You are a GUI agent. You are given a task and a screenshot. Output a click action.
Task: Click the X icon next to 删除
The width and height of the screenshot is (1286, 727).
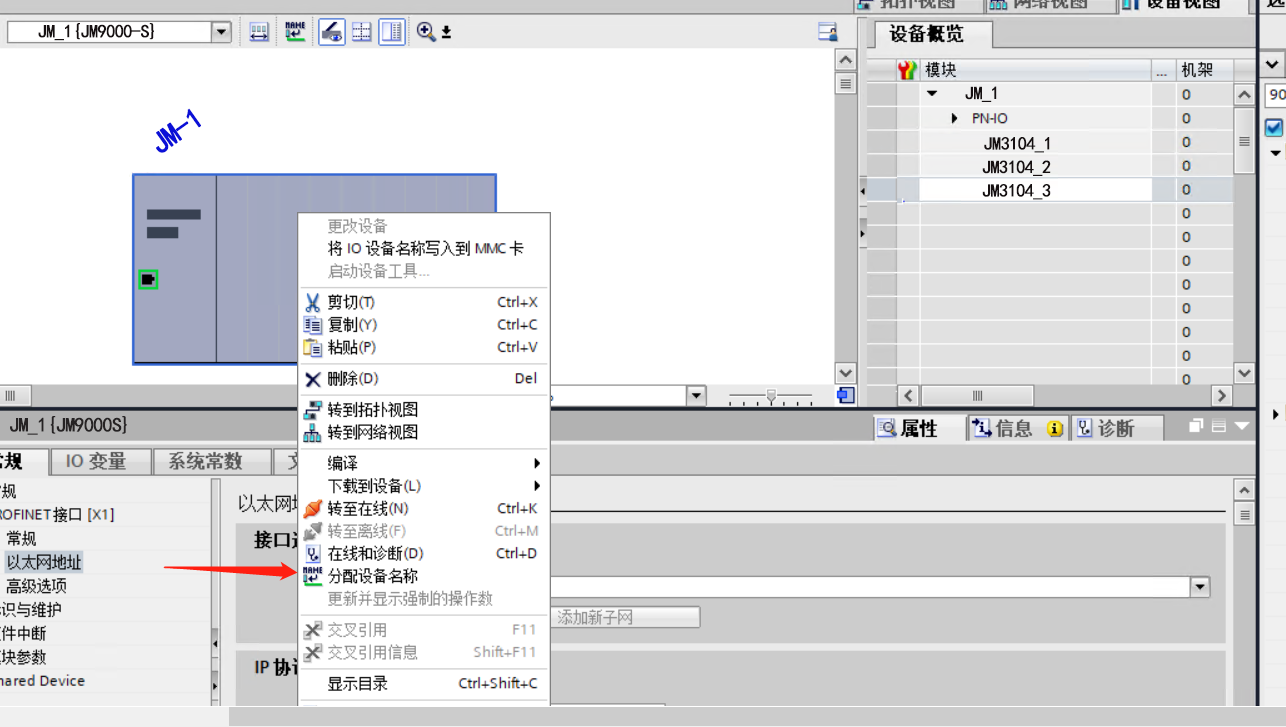pos(313,379)
